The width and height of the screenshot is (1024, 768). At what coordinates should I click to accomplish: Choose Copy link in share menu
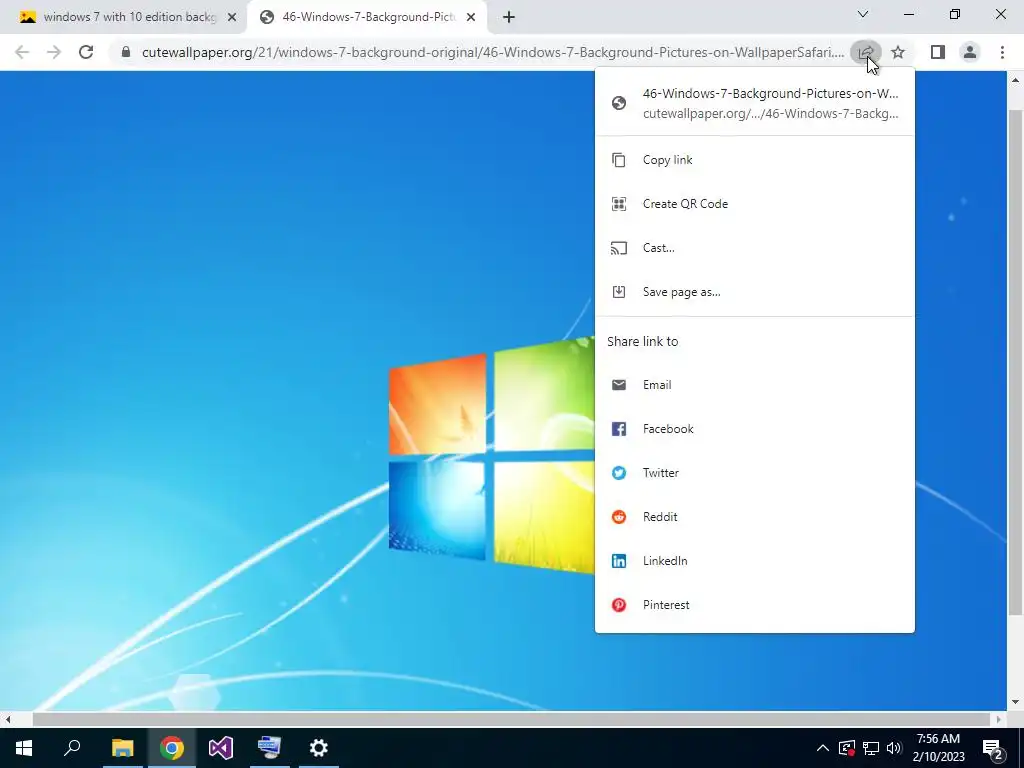click(x=754, y=160)
